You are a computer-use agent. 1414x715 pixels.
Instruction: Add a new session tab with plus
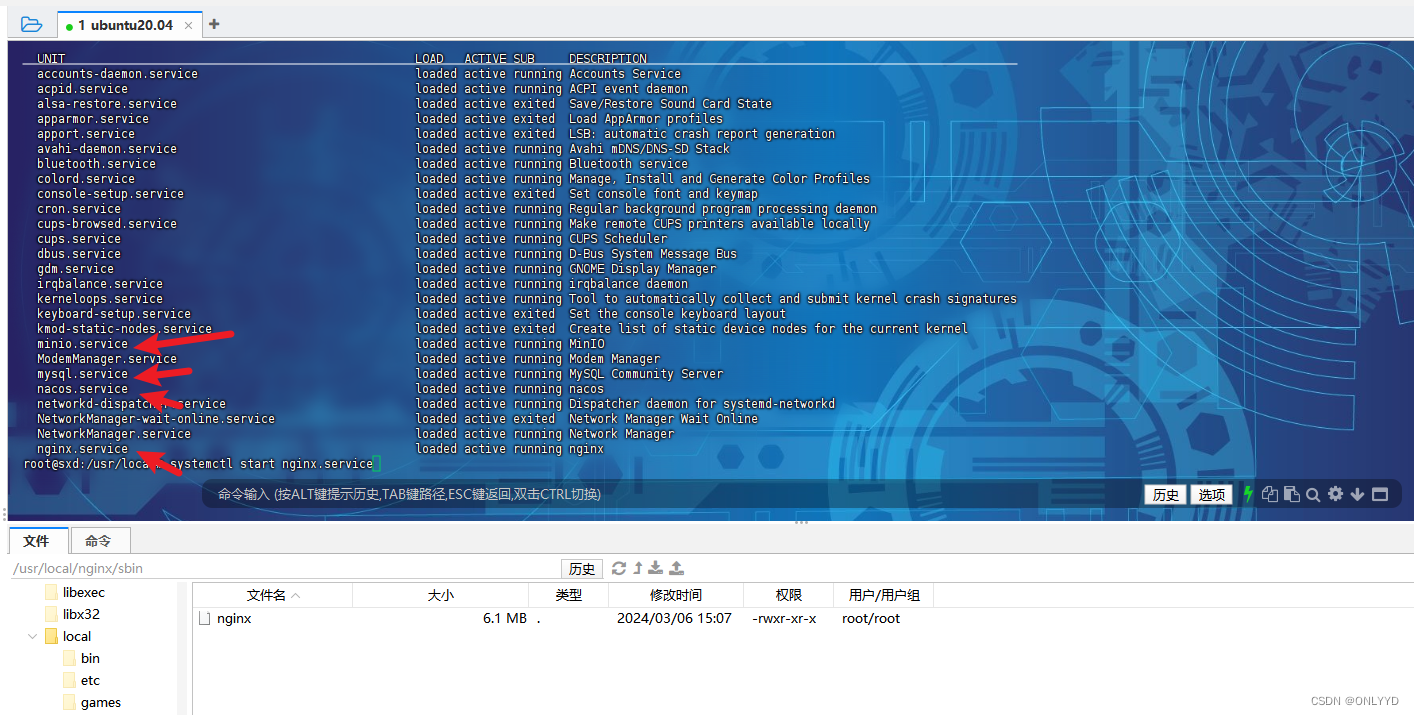point(214,24)
